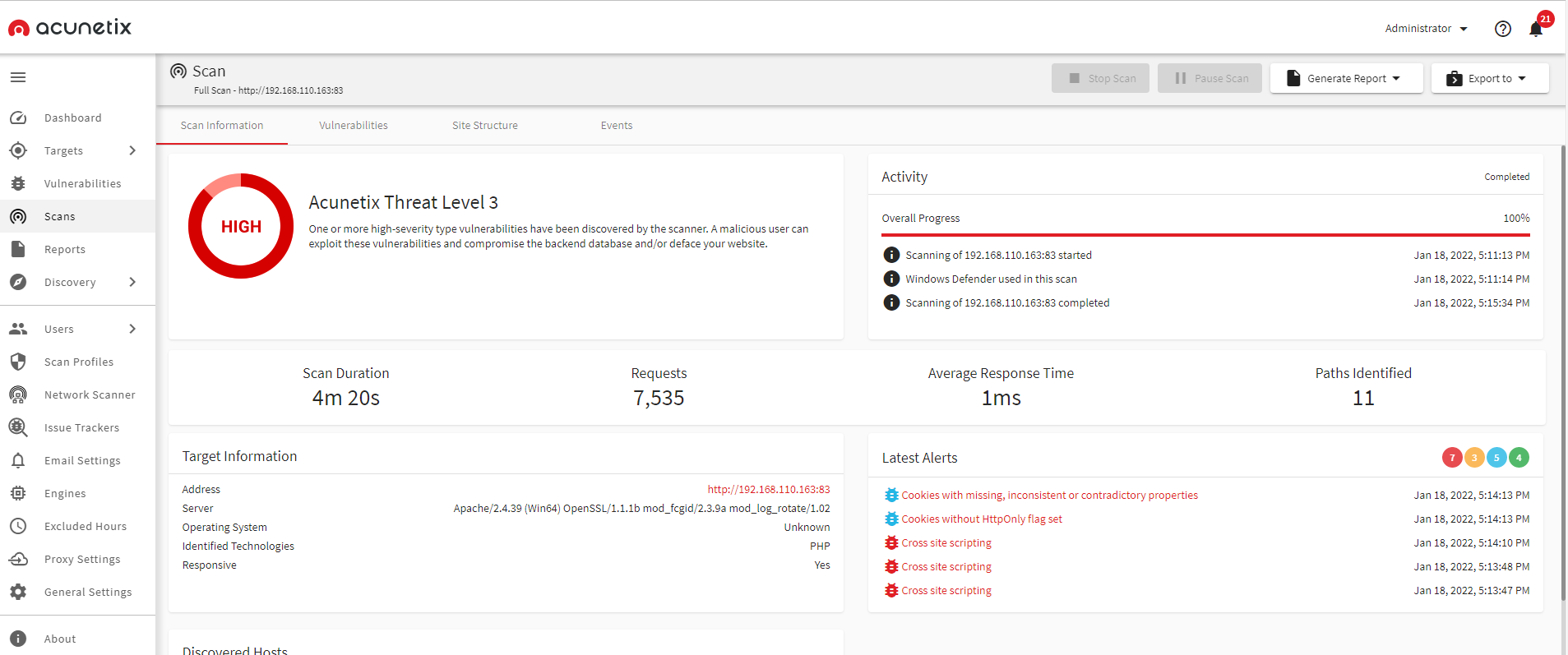Click the Apache server version text
1568x655 pixels.
pyautogui.click(x=641, y=508)
